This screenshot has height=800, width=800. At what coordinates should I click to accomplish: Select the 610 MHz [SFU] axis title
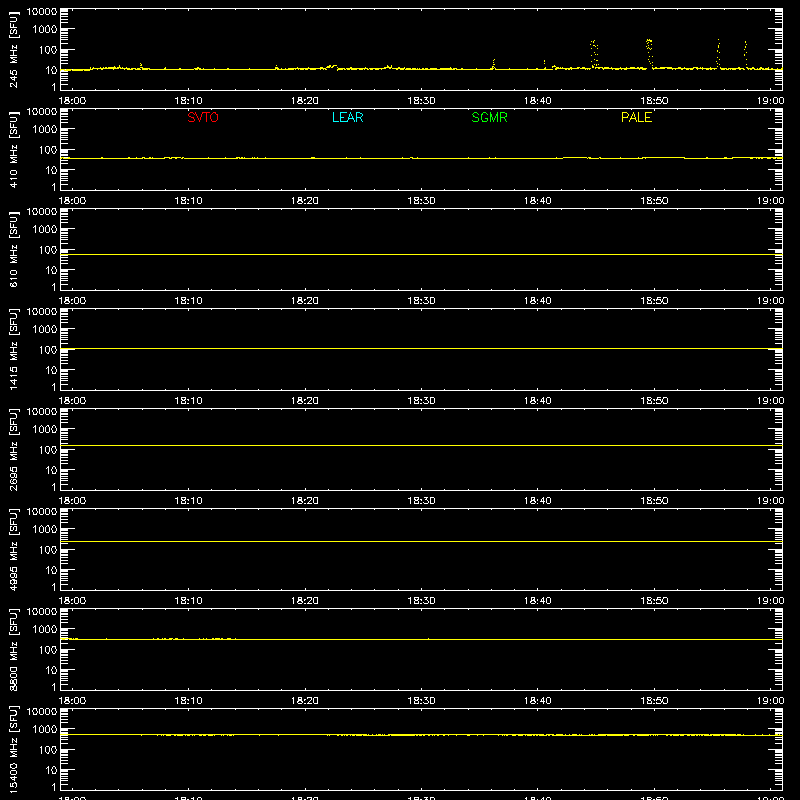coord(14,249)
